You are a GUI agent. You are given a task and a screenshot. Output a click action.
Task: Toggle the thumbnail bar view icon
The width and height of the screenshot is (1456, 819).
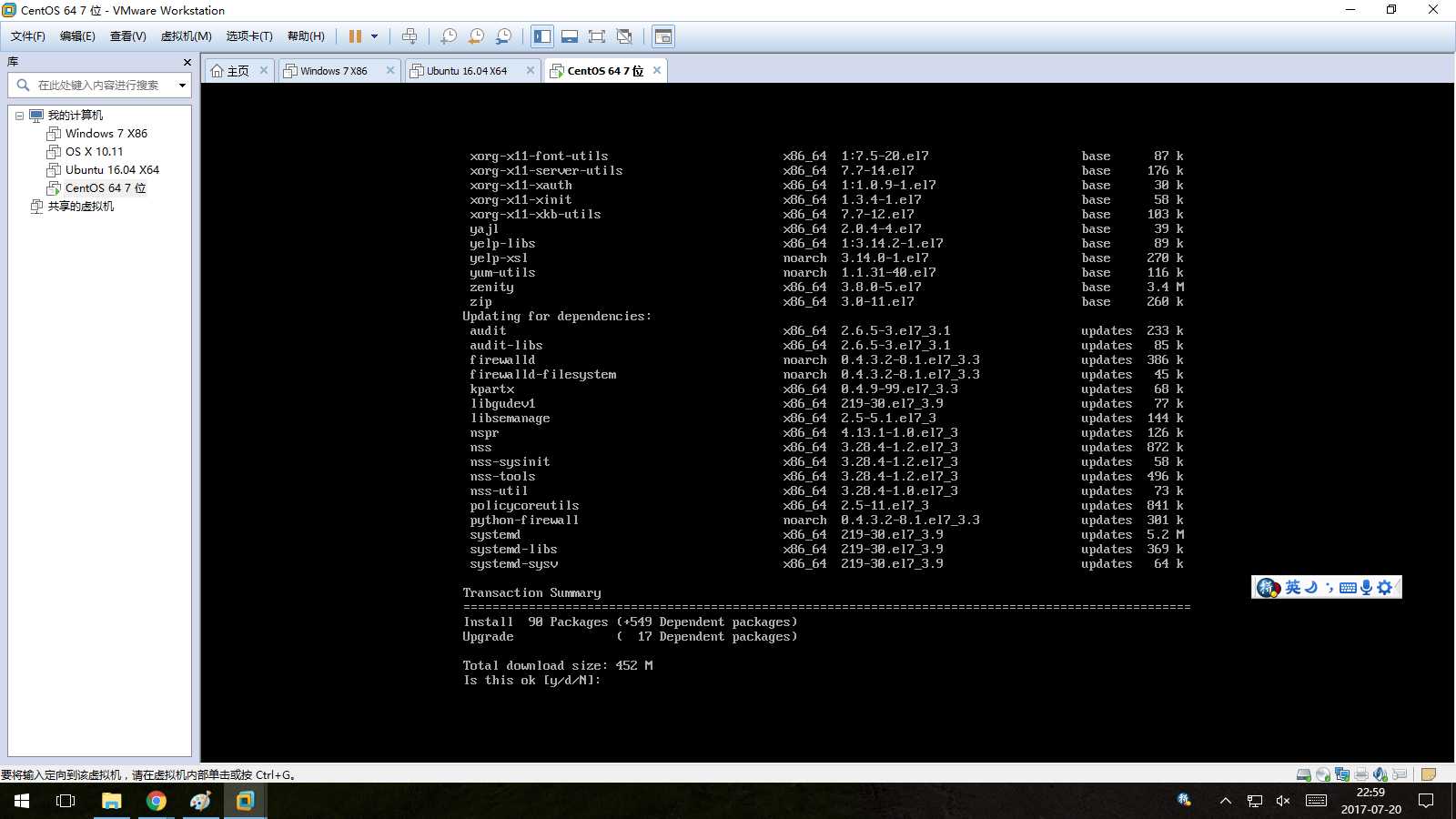570,36
